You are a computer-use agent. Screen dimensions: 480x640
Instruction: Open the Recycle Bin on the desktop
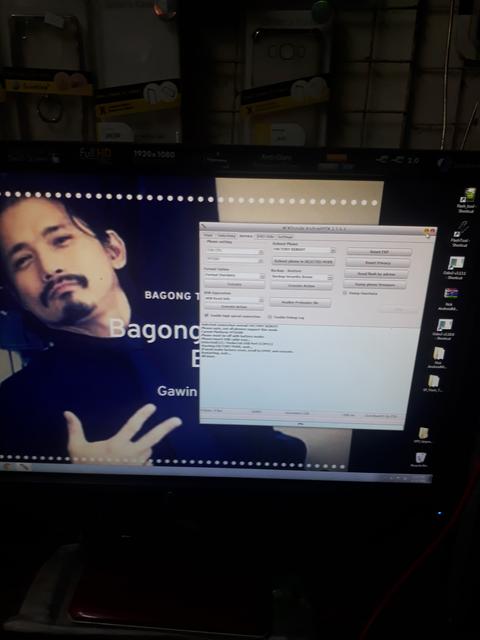click(x=420, y=460)
